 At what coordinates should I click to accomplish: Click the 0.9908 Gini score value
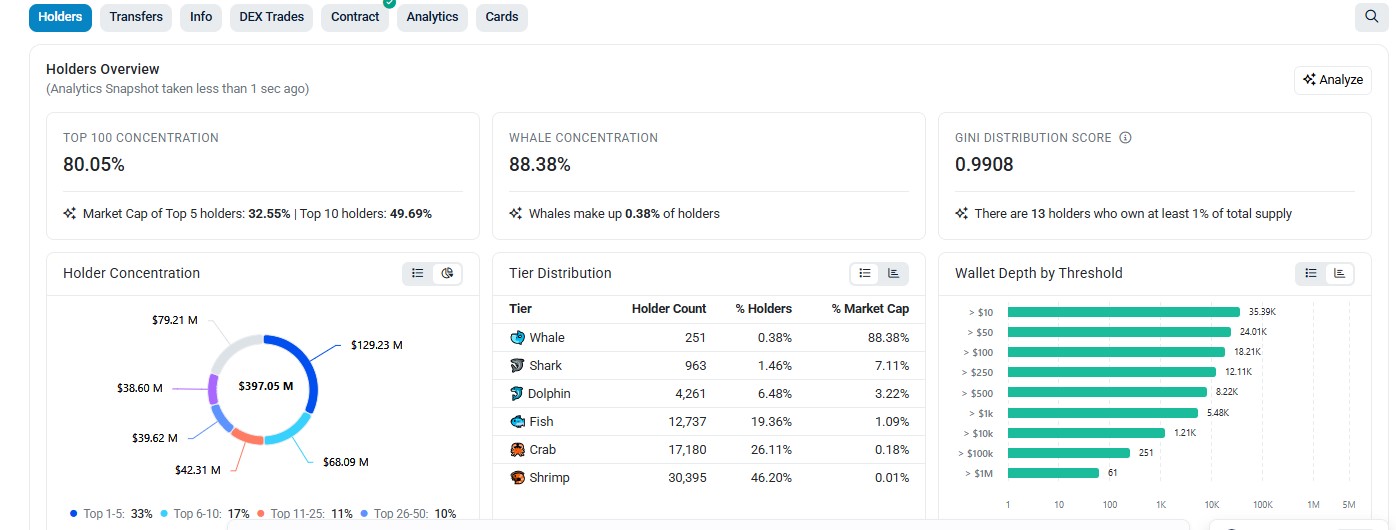coord(984,165)
